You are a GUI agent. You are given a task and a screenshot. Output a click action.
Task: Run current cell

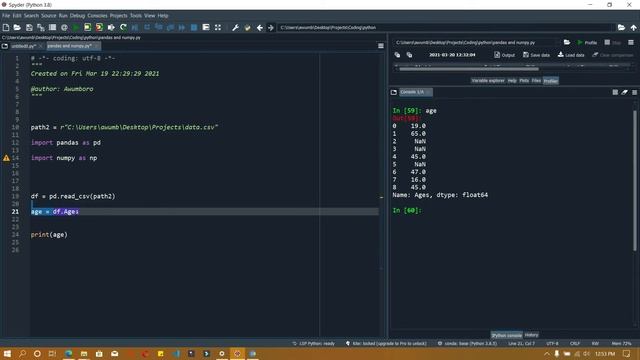click(x=87, y=27)
